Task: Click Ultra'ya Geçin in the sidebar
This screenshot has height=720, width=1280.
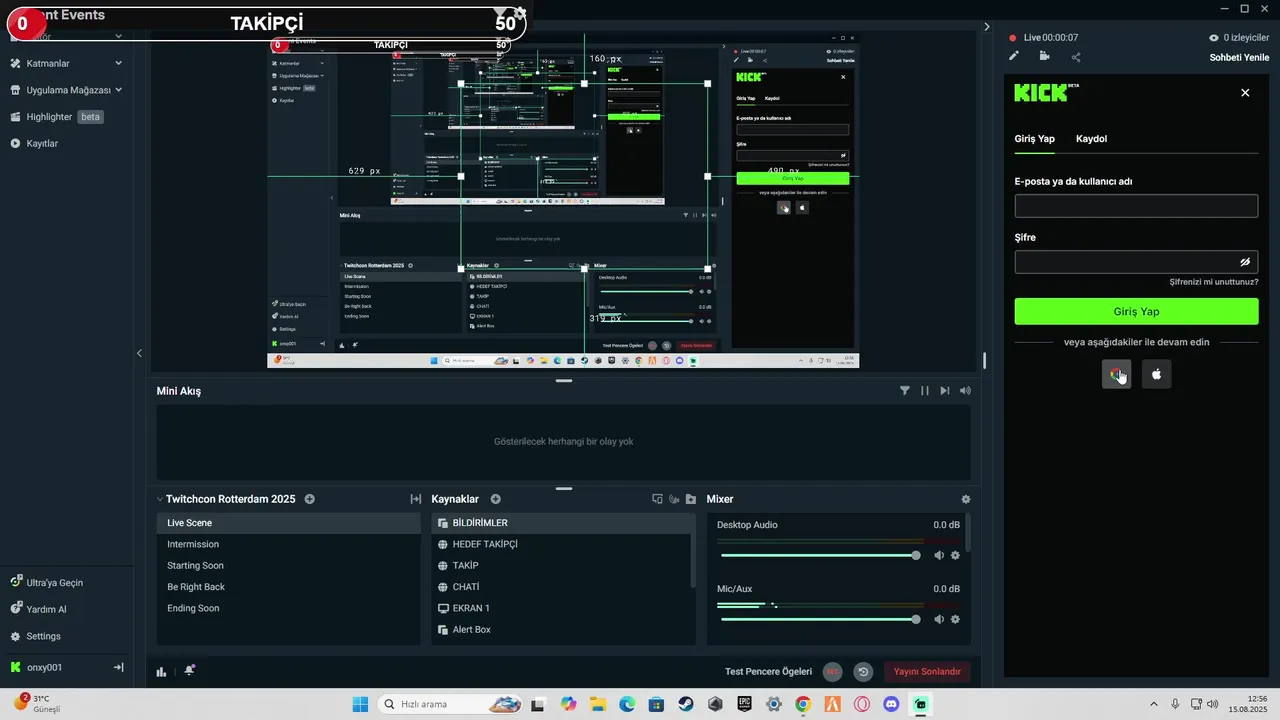Action: coord(47,582)
